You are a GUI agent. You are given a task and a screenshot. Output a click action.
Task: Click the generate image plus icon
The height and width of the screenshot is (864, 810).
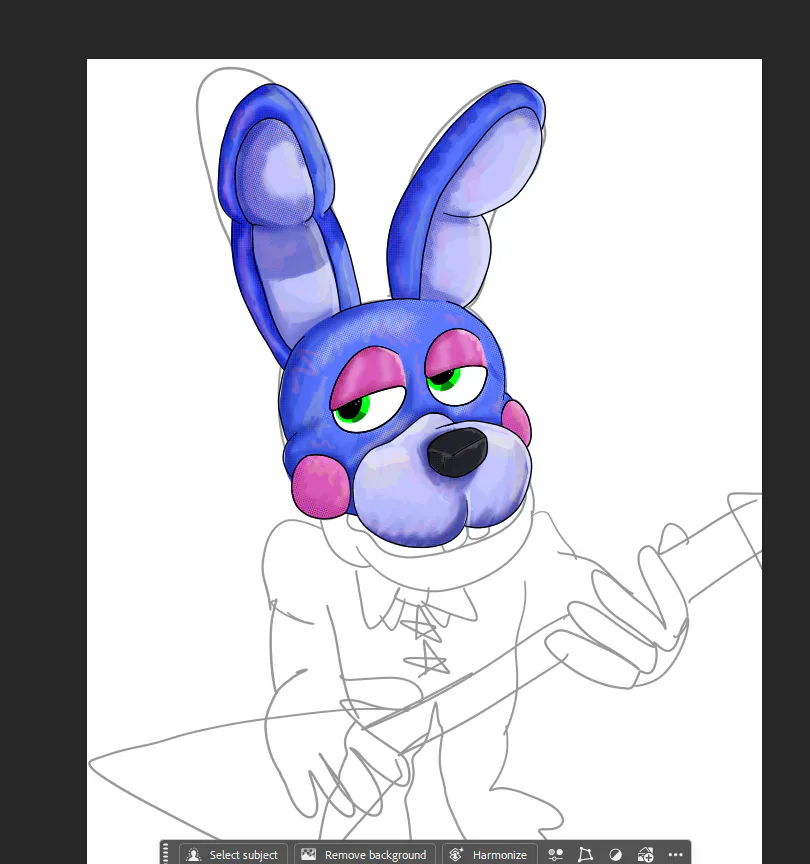pos(645,855)
